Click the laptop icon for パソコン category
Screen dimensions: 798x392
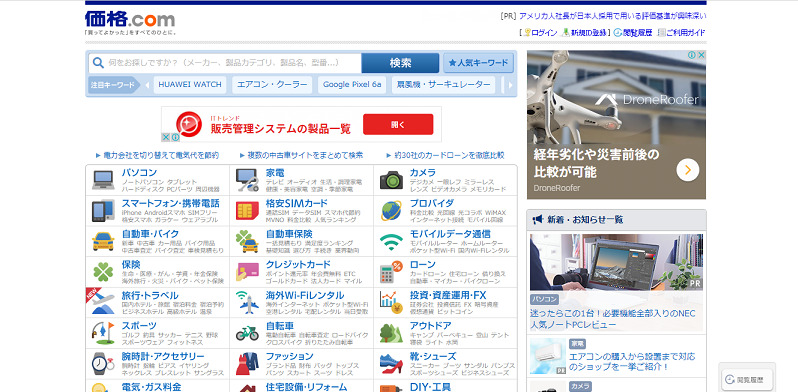(x=103, y=180)
